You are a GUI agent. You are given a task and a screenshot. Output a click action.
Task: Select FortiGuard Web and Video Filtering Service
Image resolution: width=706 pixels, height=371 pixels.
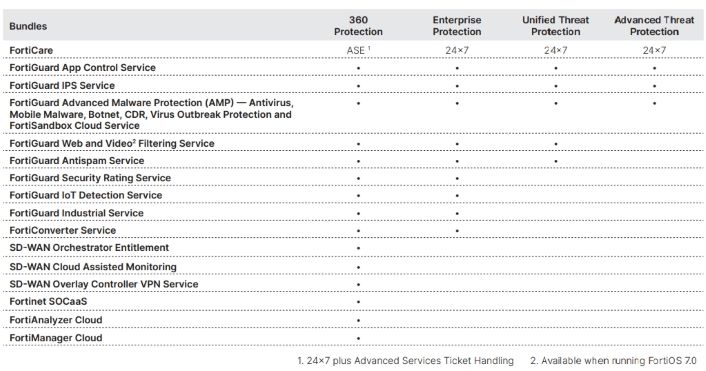tap(112, 144)
